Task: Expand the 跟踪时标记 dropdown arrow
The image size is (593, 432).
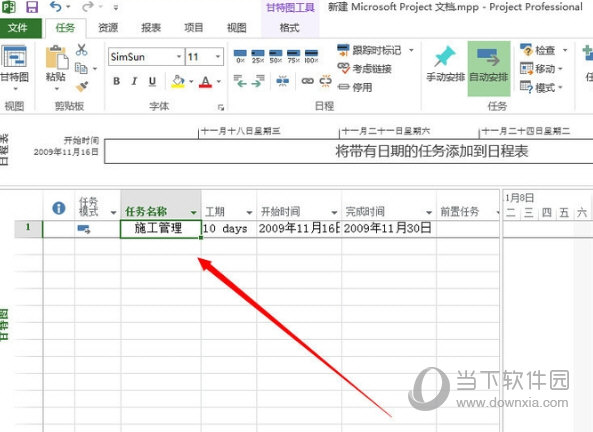Action: pos(411,50)
